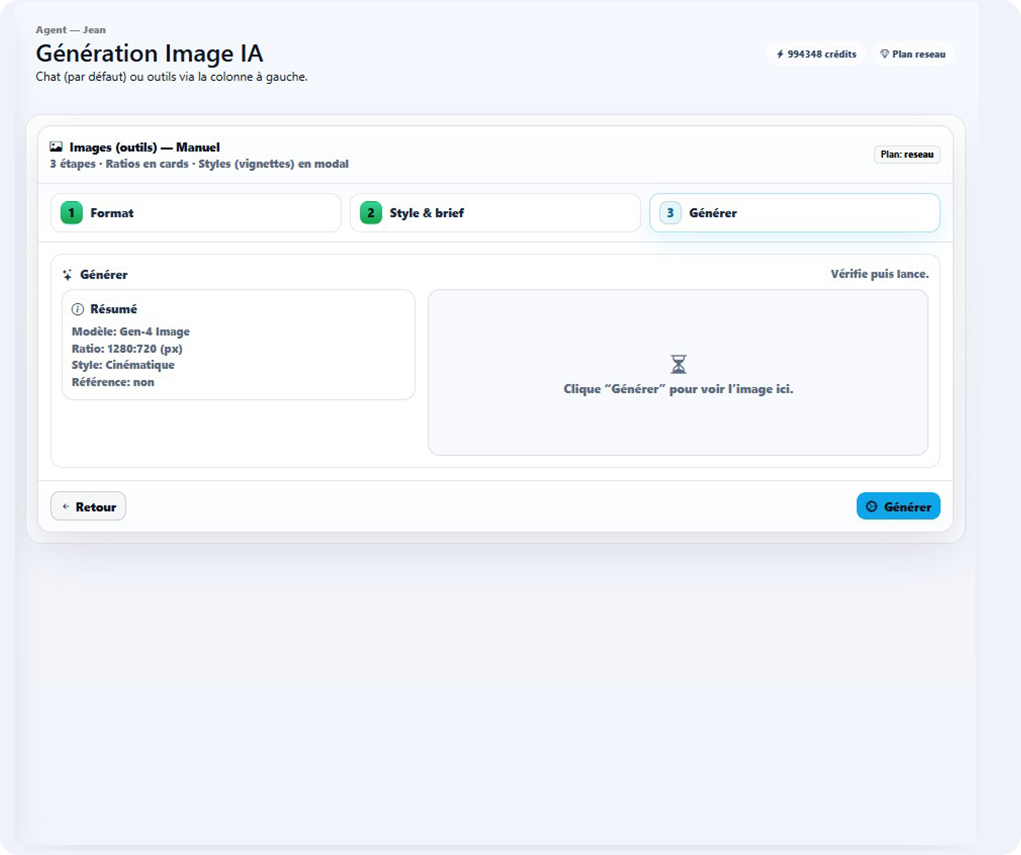
Task: Select the Générer step tab
Action: [793, 212]
